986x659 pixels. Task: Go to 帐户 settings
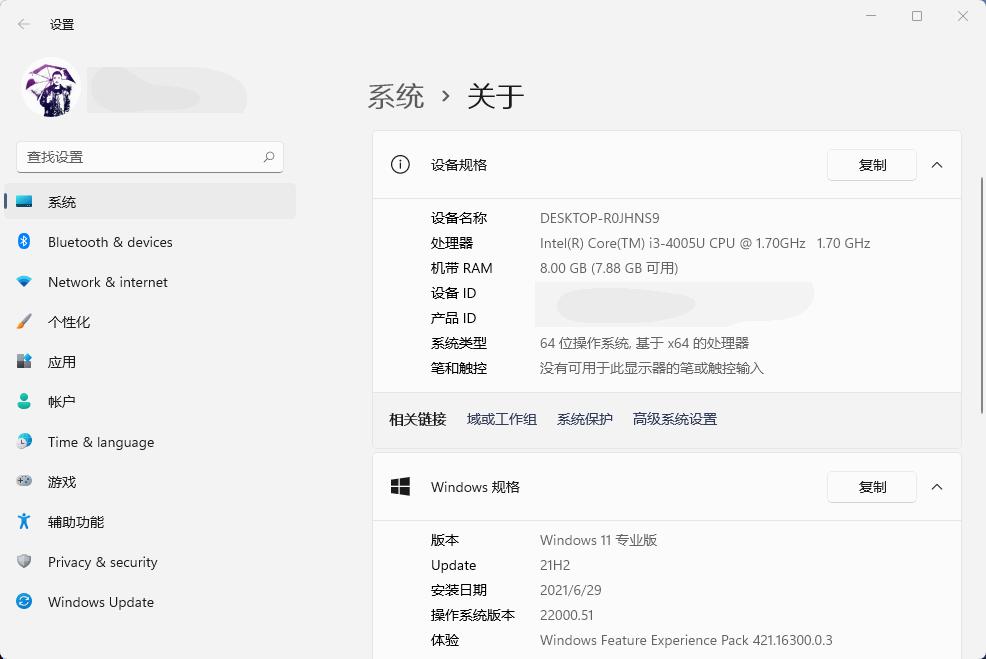coord(62,401)
